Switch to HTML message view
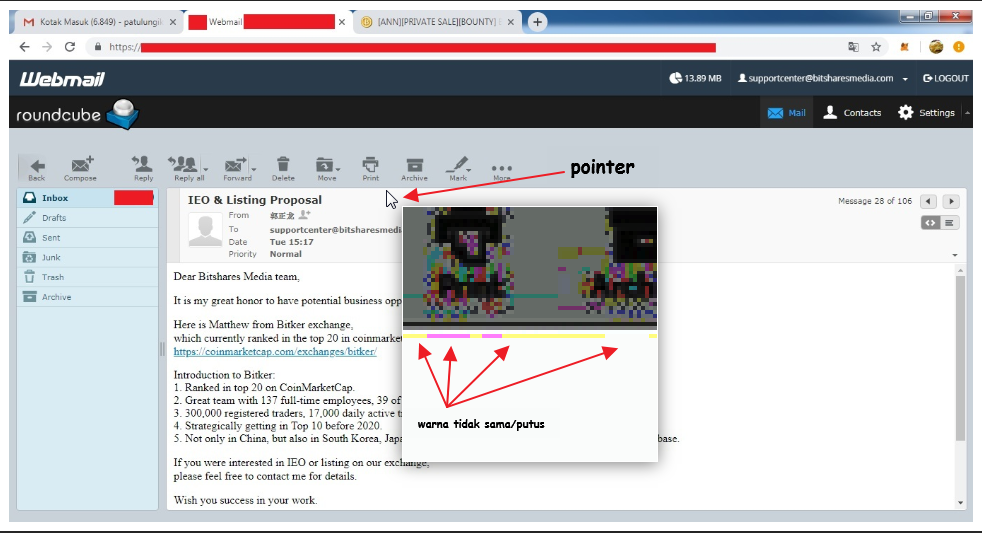The height and width of the screenshot is (533, 982). tap(930, 223)
